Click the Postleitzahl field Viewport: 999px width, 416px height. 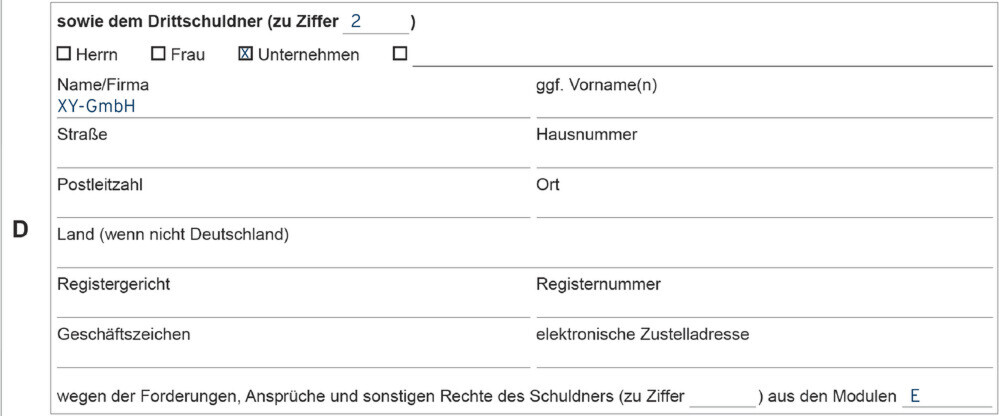click(x=292, y=206)
